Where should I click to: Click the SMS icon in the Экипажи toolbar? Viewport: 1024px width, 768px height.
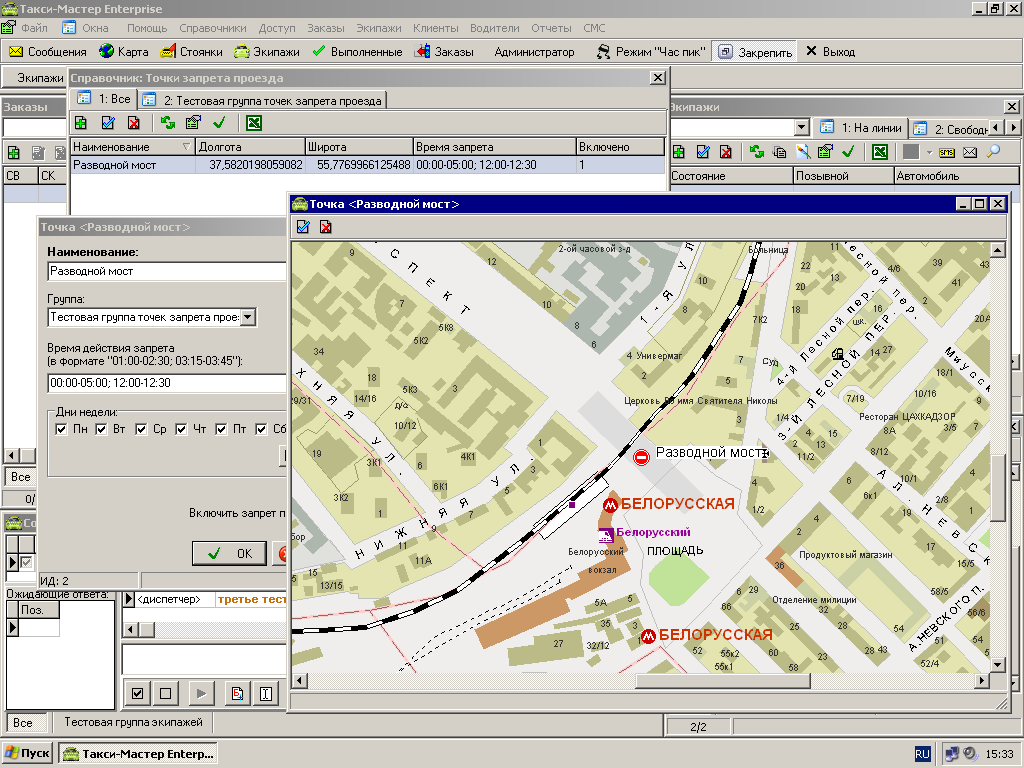[947, 152]
